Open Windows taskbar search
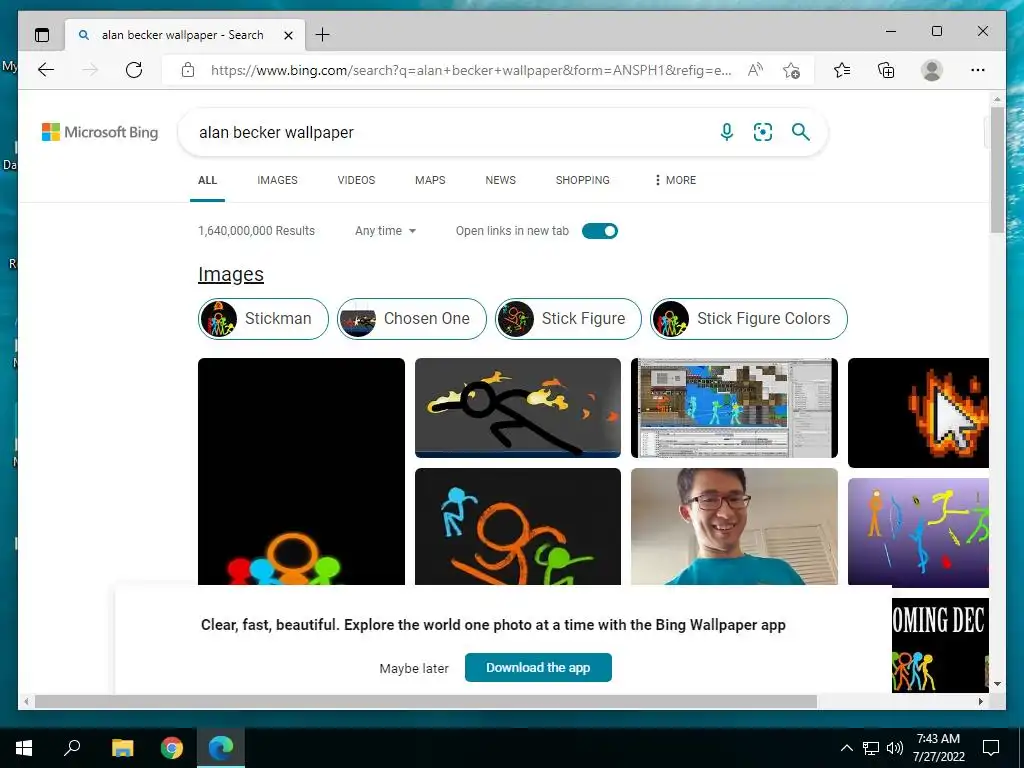This screenshot has height=768, width=1024. [x=72, y=747]
